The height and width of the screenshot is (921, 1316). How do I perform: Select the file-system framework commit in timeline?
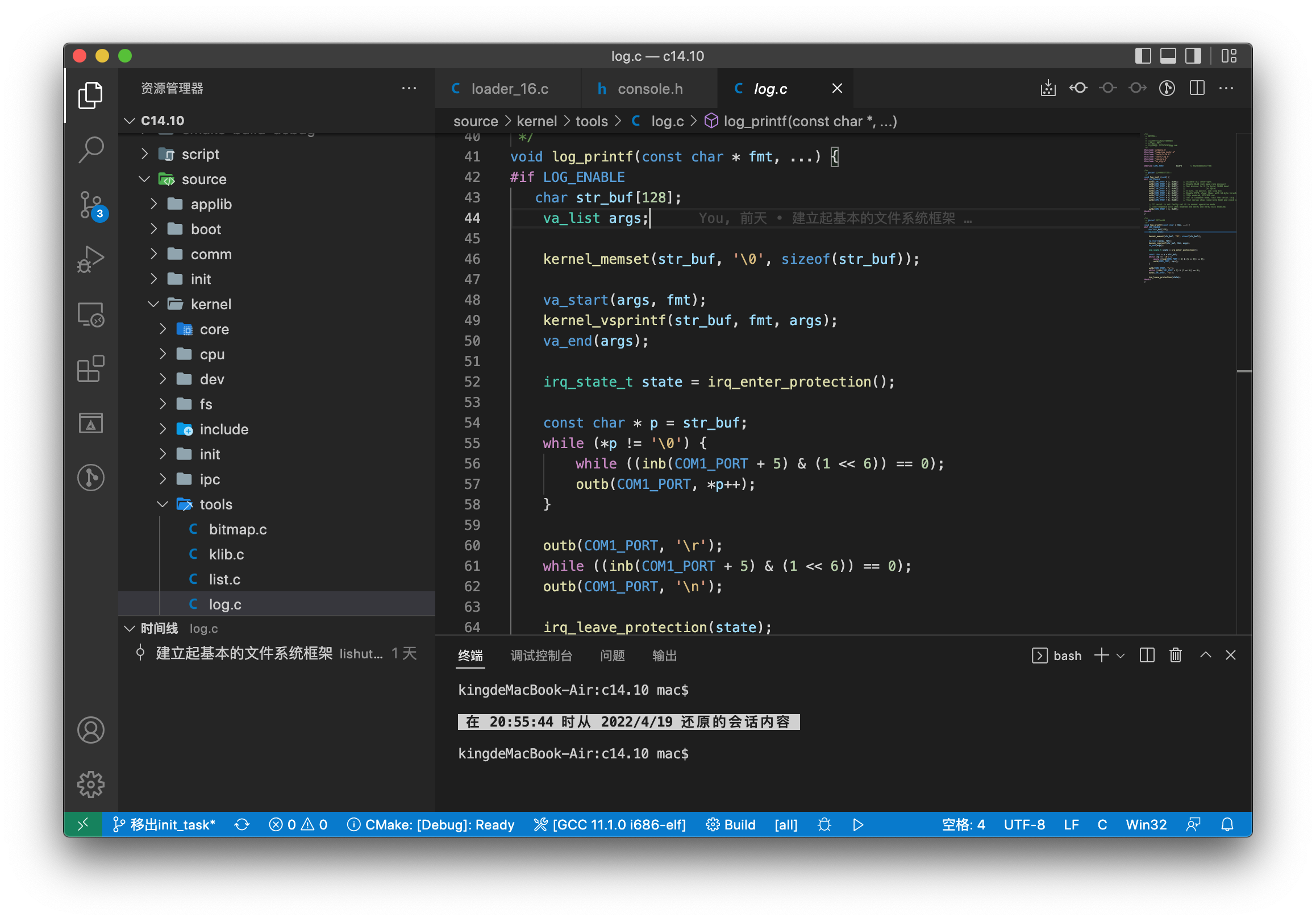[x=277, y=653]
